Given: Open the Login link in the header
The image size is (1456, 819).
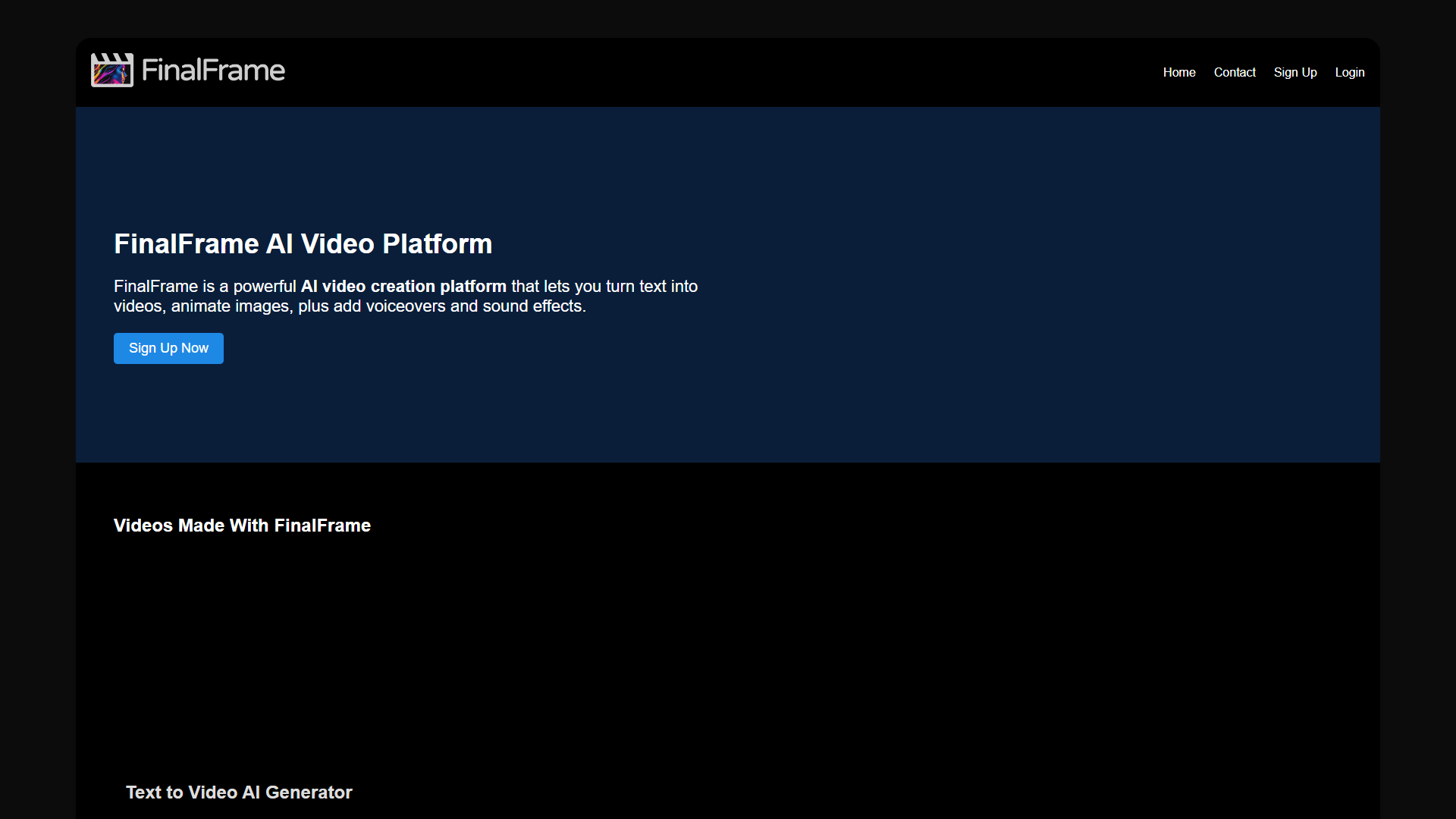Looking at the screenshot, I should point(1350,72).
